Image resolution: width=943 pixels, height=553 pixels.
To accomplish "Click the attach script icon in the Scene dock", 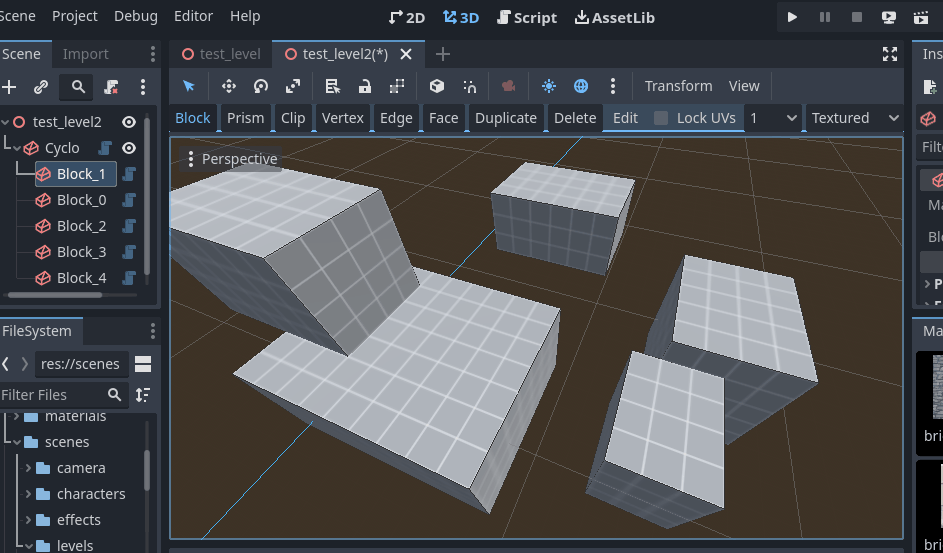I will (111, 88).
